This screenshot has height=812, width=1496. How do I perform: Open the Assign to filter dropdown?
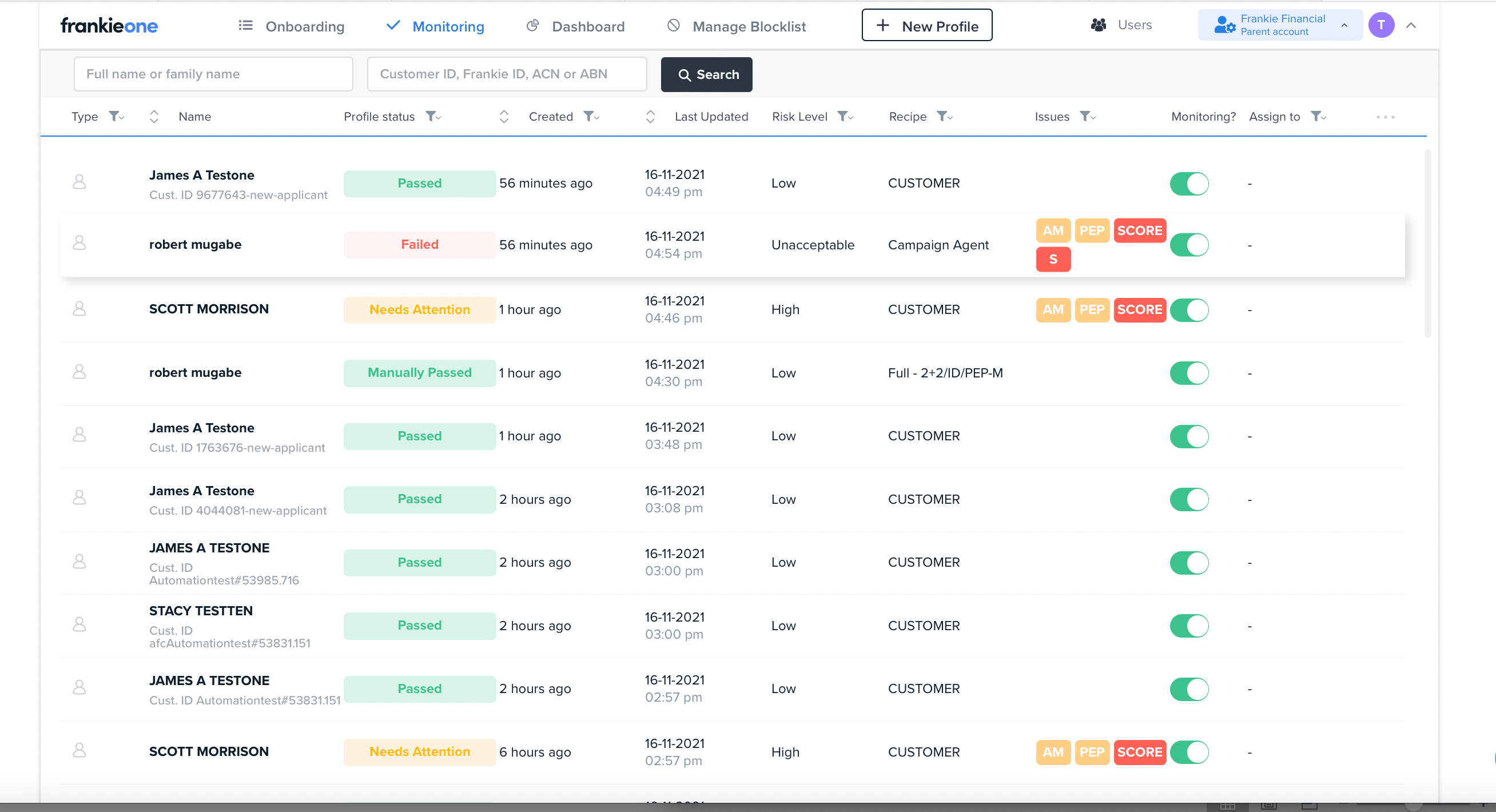(x=1319, y=117)
